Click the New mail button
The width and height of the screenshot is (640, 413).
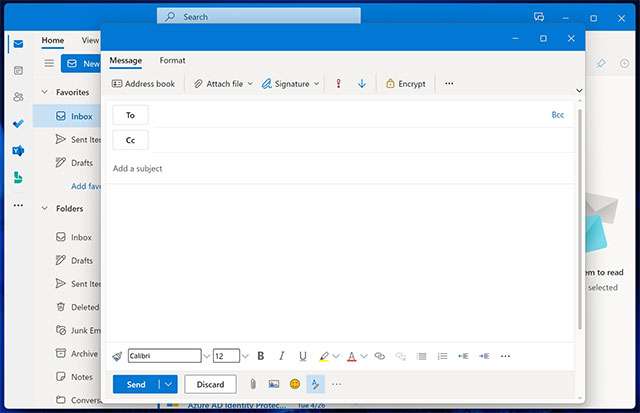coord(81,64)
